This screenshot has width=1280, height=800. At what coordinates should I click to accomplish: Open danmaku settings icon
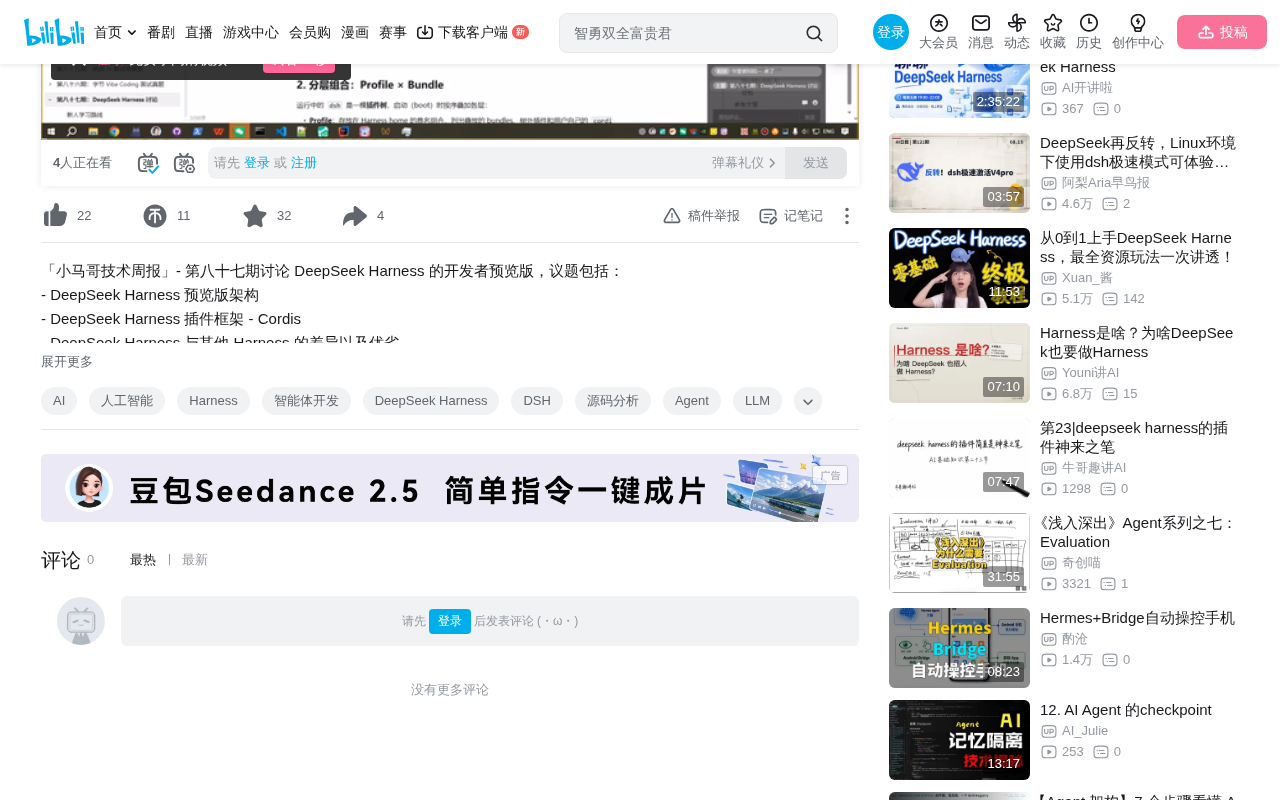184,163
